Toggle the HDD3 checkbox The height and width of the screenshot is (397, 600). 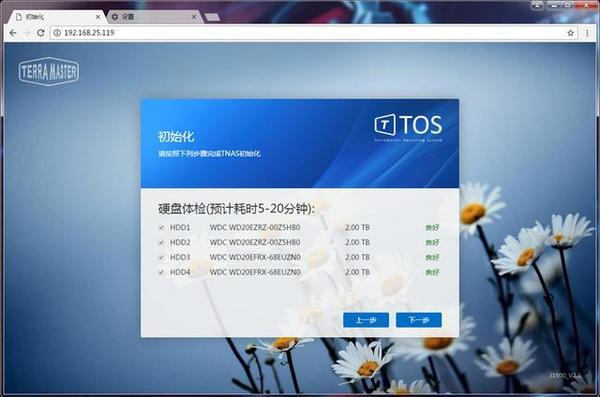(x=161, y=257)
